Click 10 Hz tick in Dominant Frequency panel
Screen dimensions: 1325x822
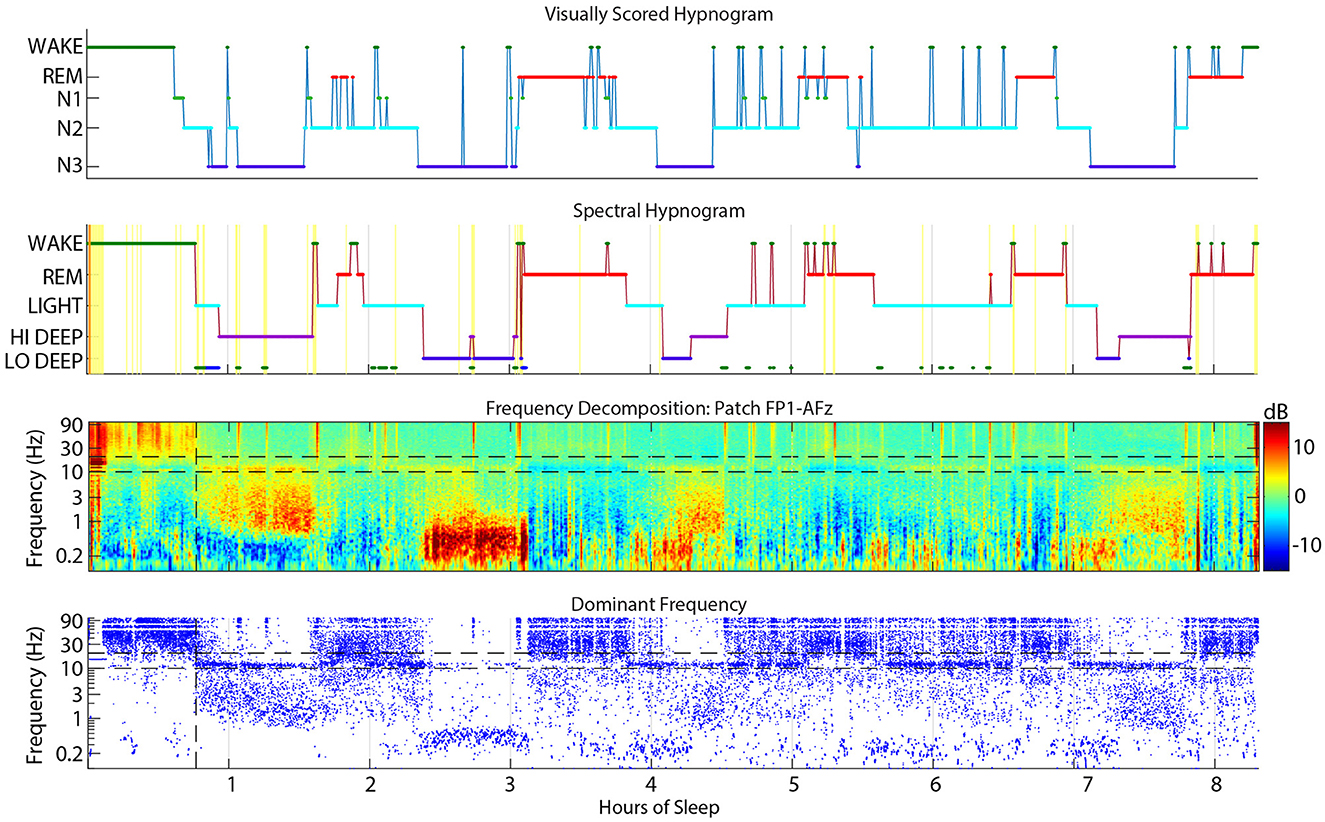pos(71,668)
